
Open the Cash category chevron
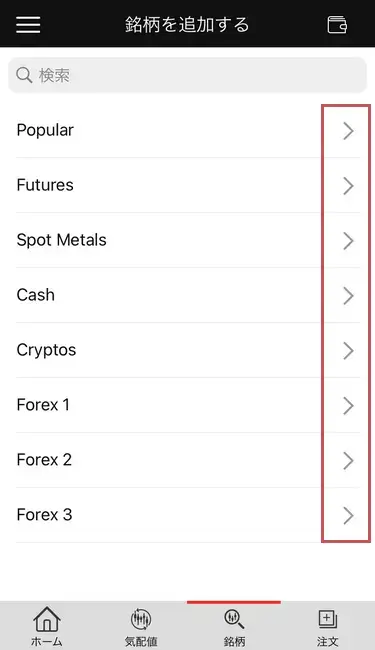[x=348, y=296]
